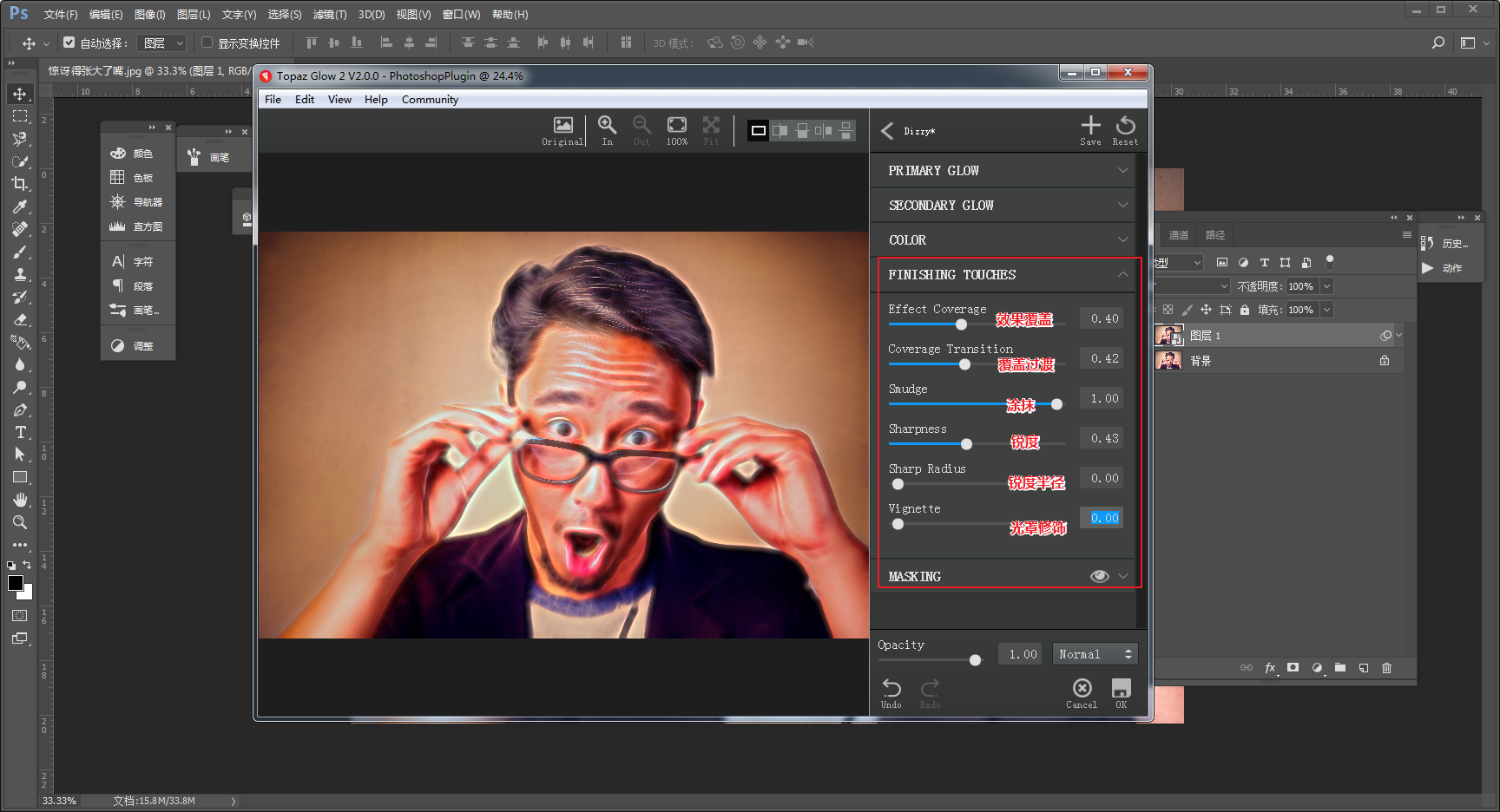Select the Eraser tool
This screenshot has width=1500, height=812.
pyautogui.click(x=19, y=319)
